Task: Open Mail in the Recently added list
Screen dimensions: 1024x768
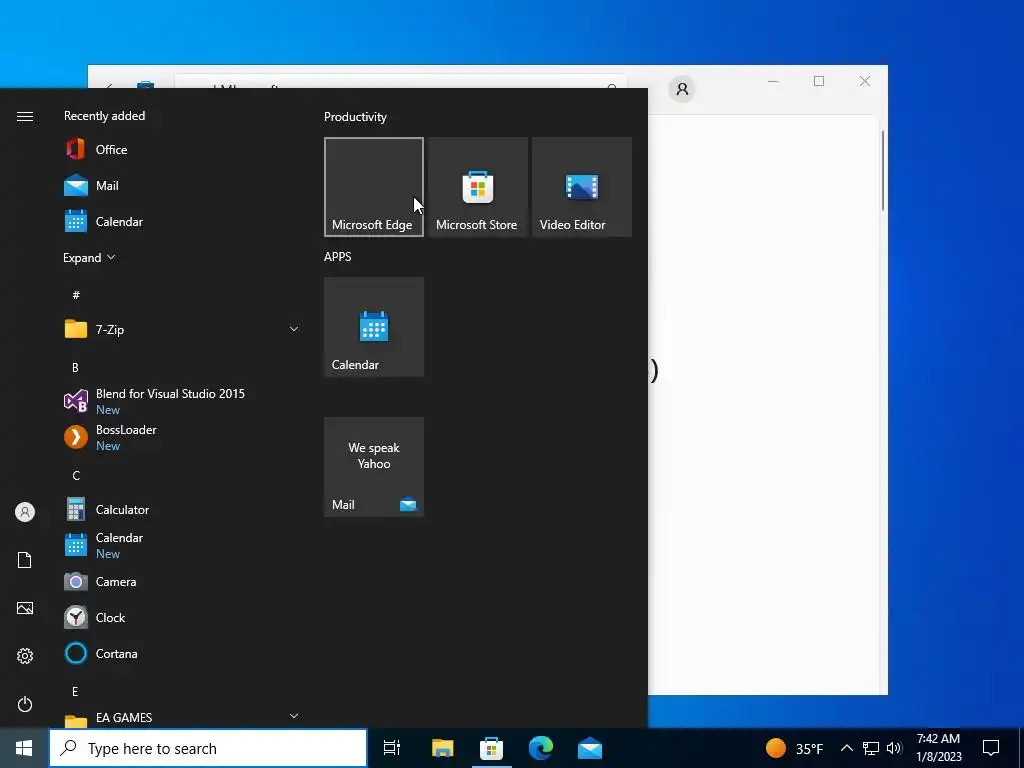Action: [x=183, y=185]
